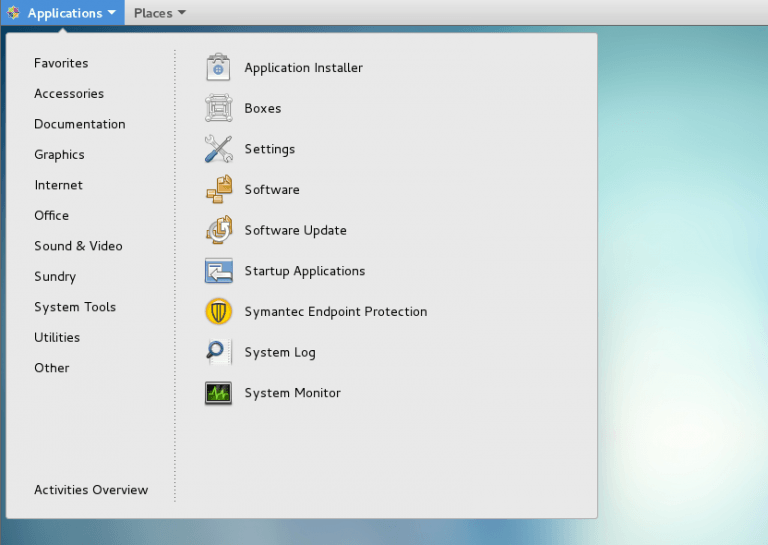This screenshot has width=768, height=545.
Task: Select the Graphics category
Action: pos(59,155)
